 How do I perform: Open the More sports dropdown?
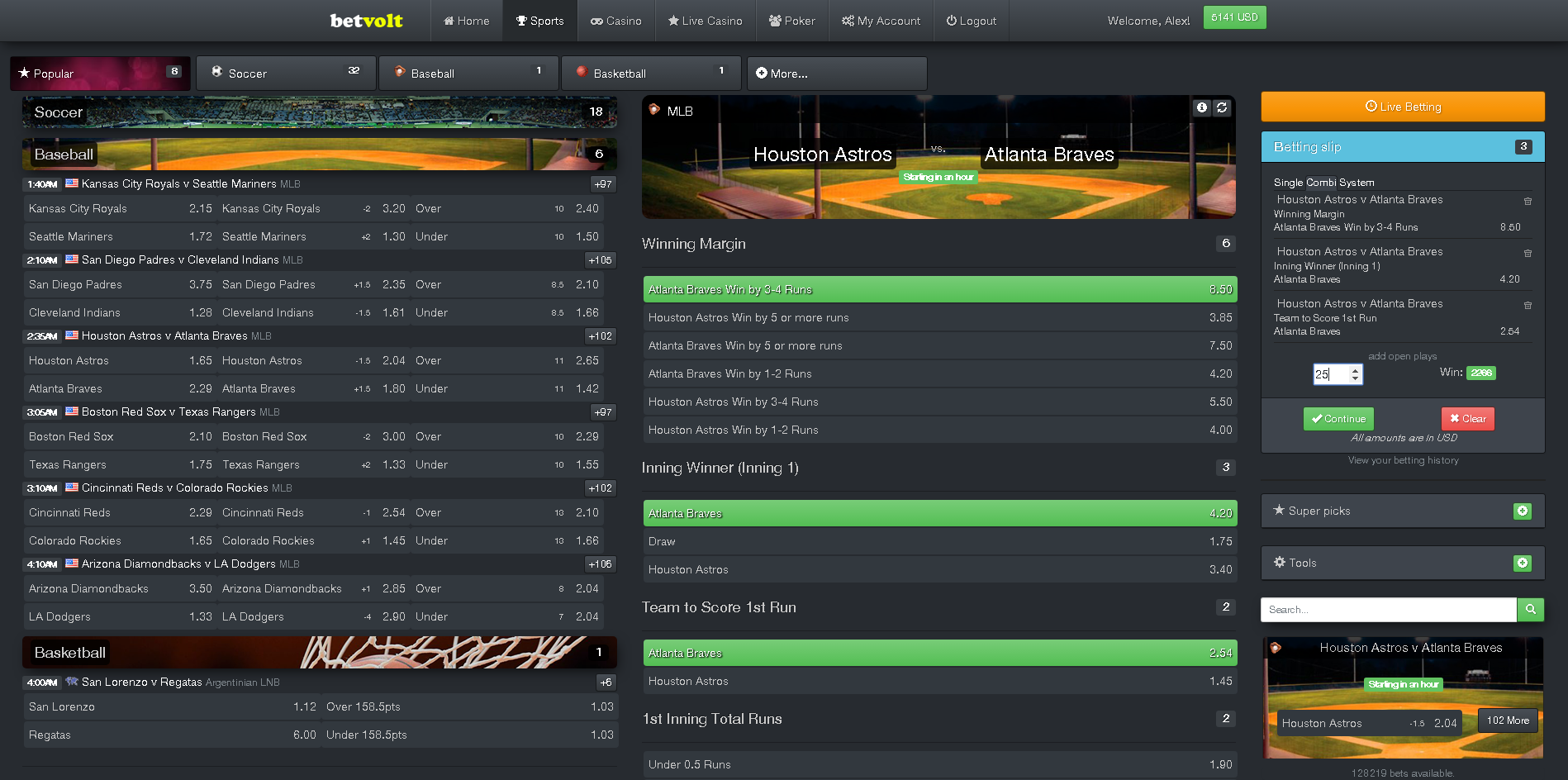[836, 74]
